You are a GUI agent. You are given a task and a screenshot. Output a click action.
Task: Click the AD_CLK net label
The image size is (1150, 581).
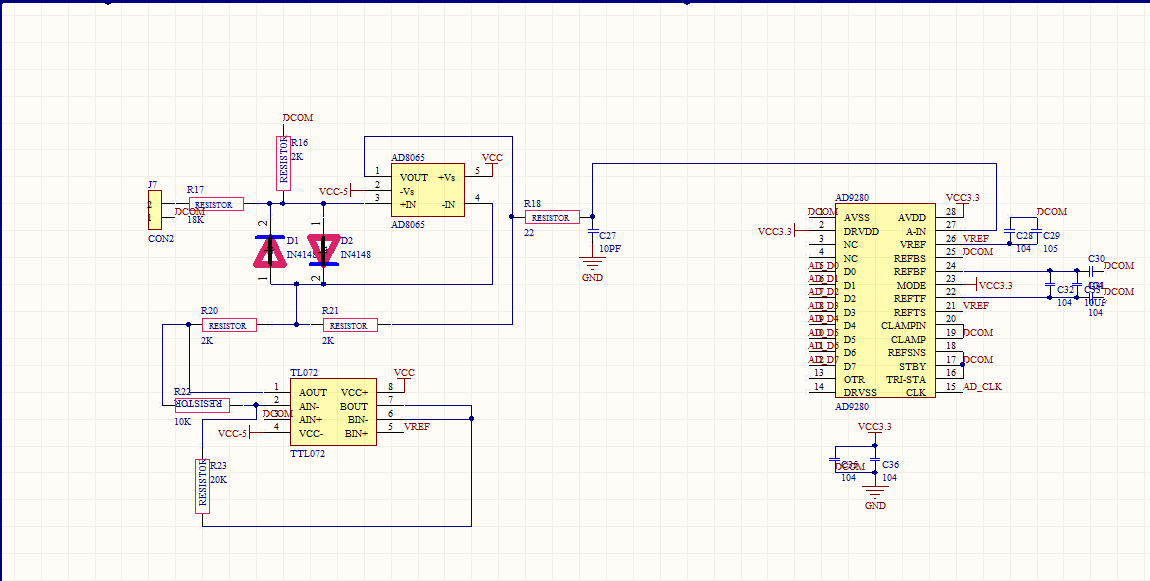[x=983, y=387]
